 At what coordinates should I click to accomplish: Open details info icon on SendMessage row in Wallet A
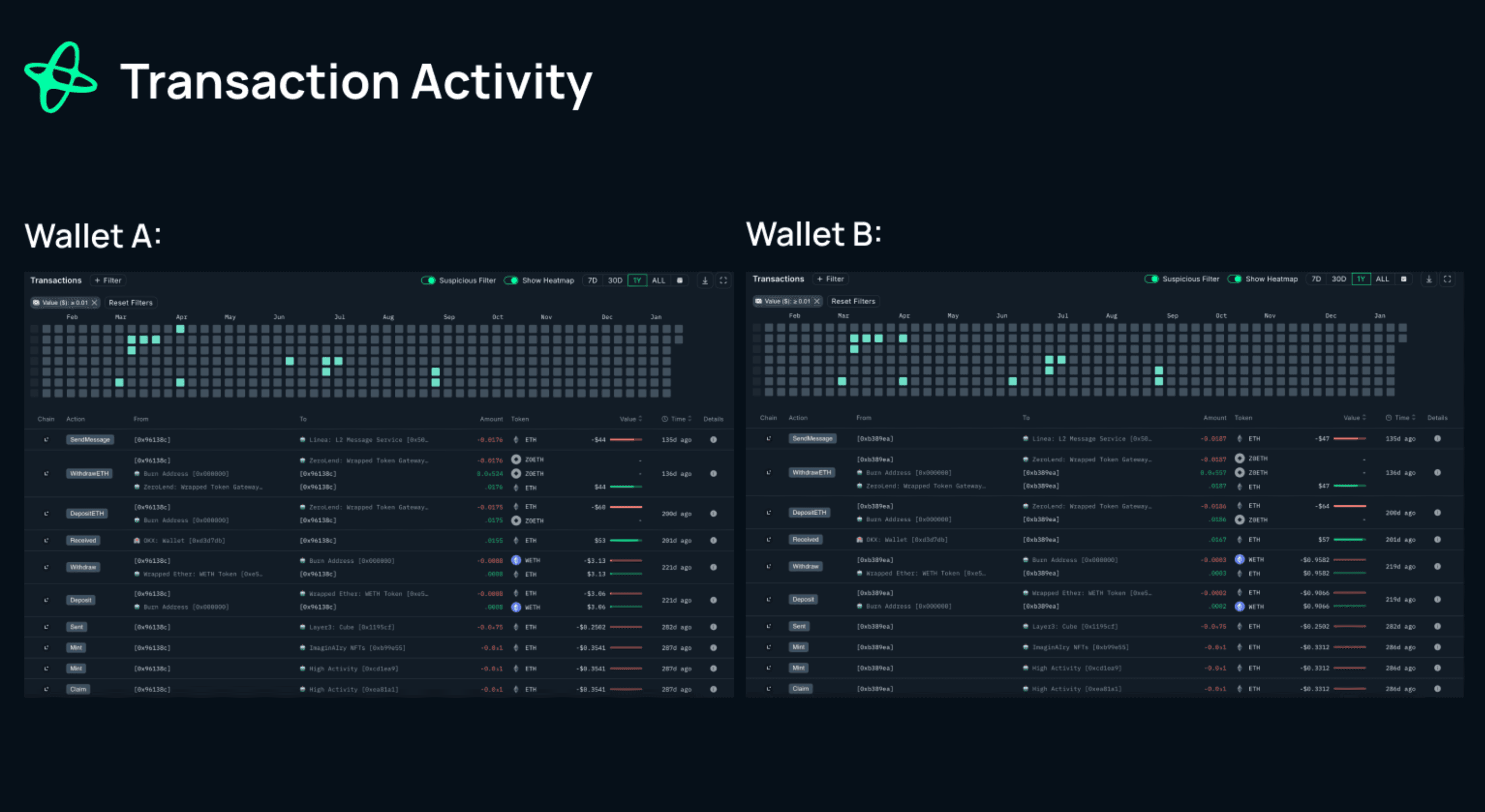[x=714, y=439]
